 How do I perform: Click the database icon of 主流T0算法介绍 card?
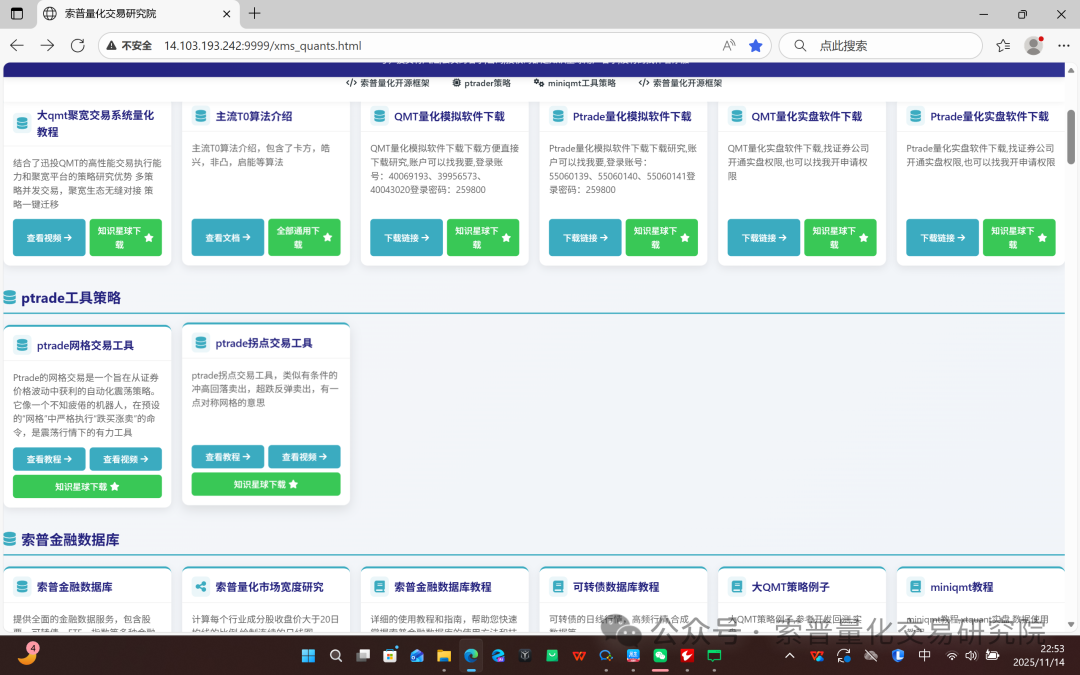[x=200, y=116]
